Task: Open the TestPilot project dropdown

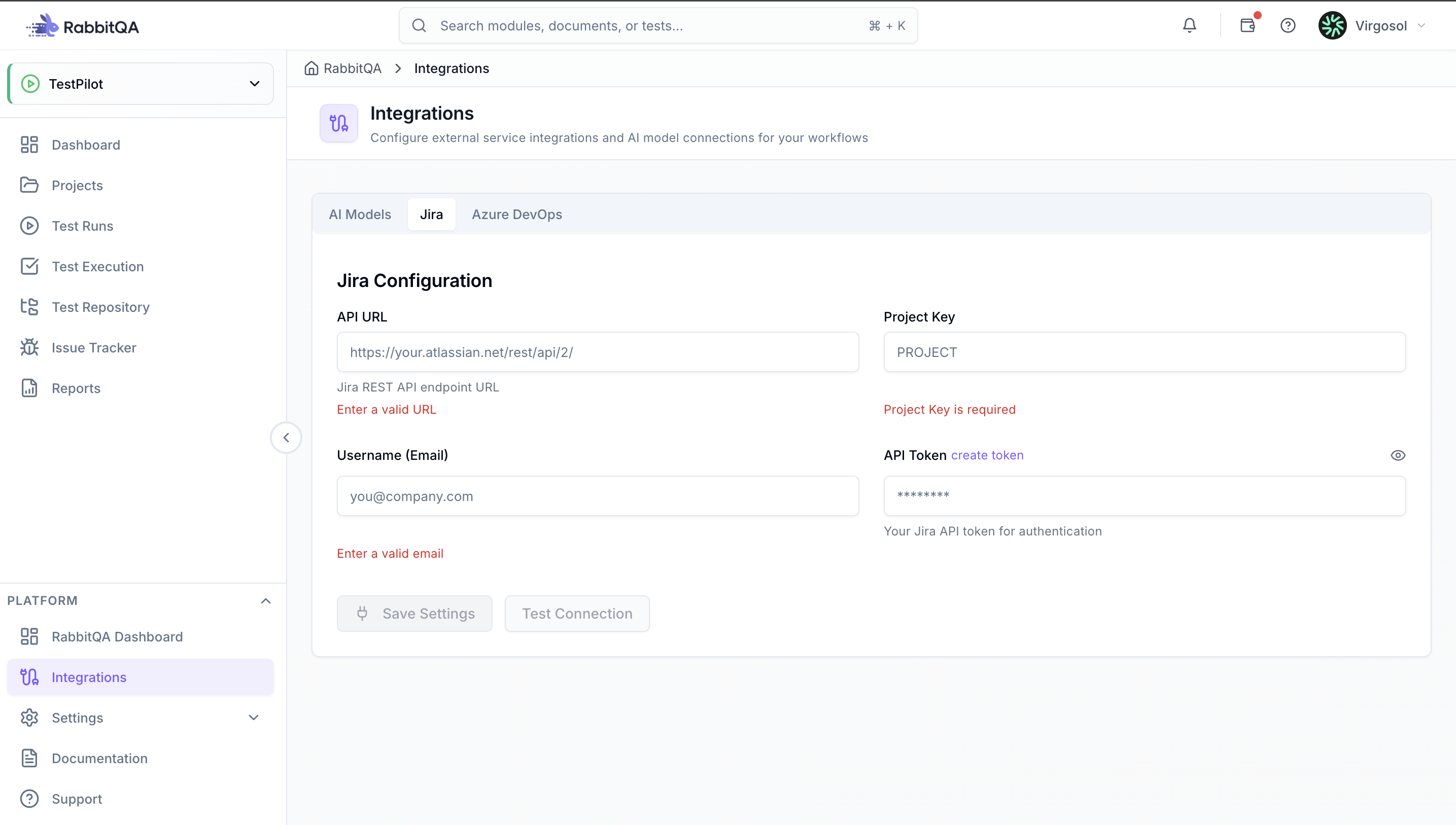Action: pos(141,84)
